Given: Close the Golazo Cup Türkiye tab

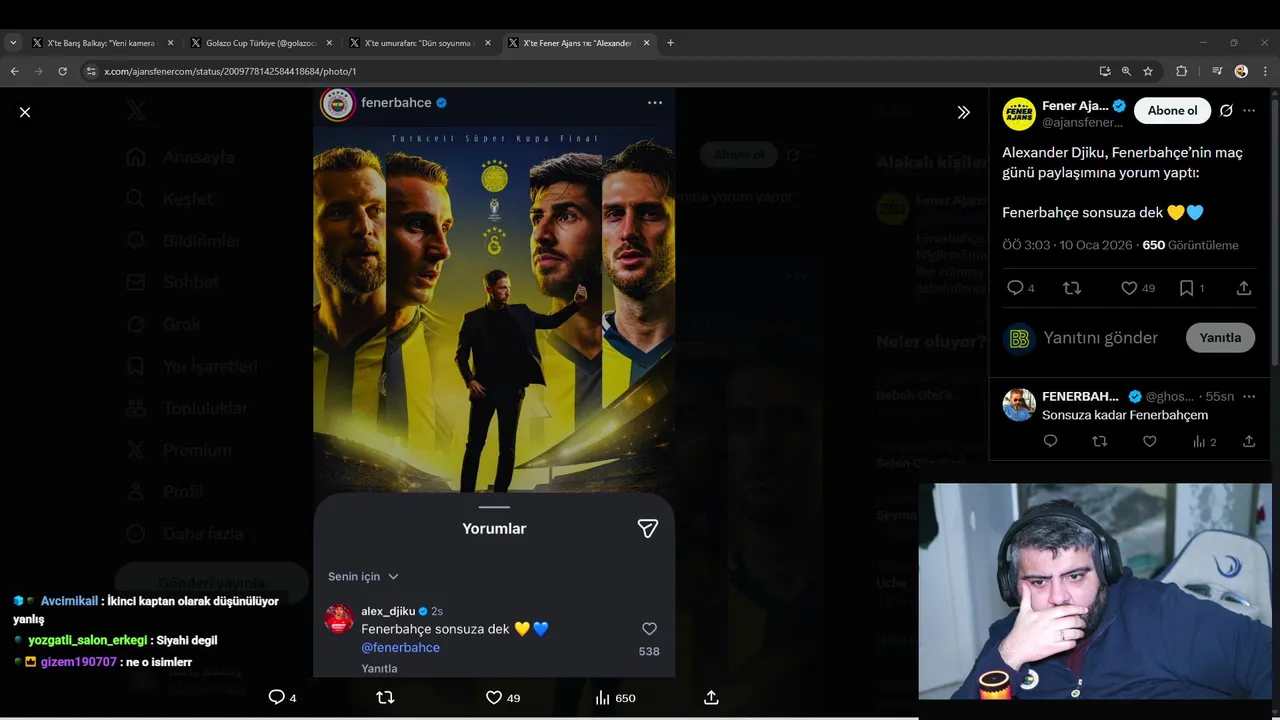Looking at the screenshot, I should [329, 43].
